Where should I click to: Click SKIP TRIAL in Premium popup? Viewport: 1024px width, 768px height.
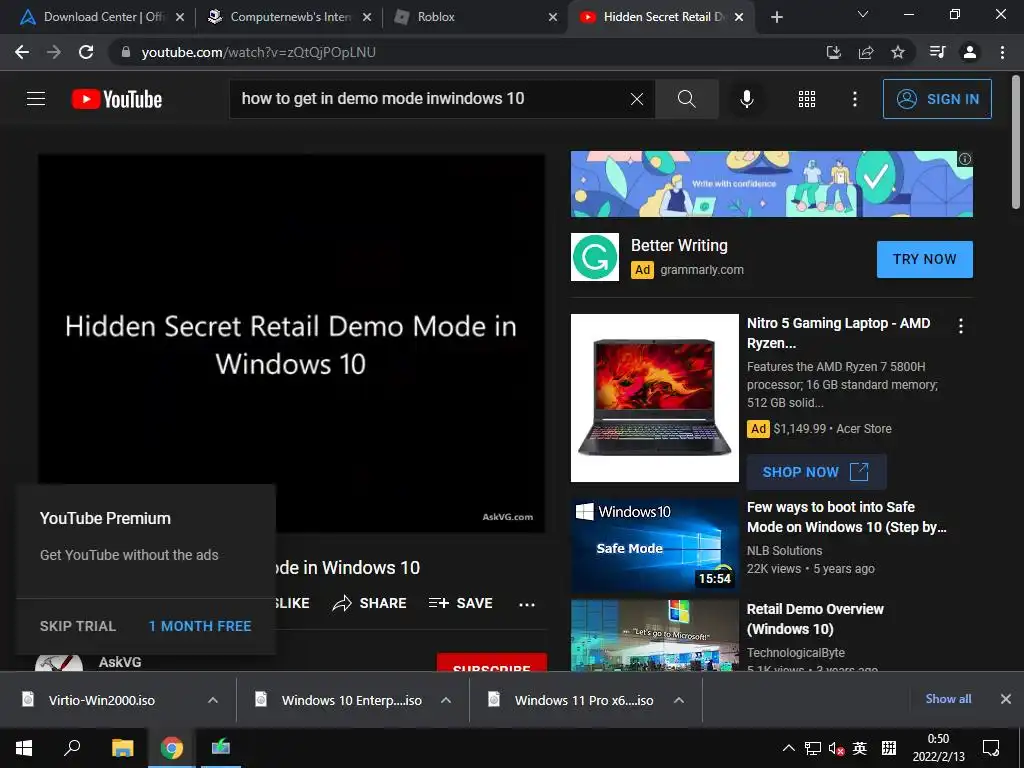[x=78, y=626]
